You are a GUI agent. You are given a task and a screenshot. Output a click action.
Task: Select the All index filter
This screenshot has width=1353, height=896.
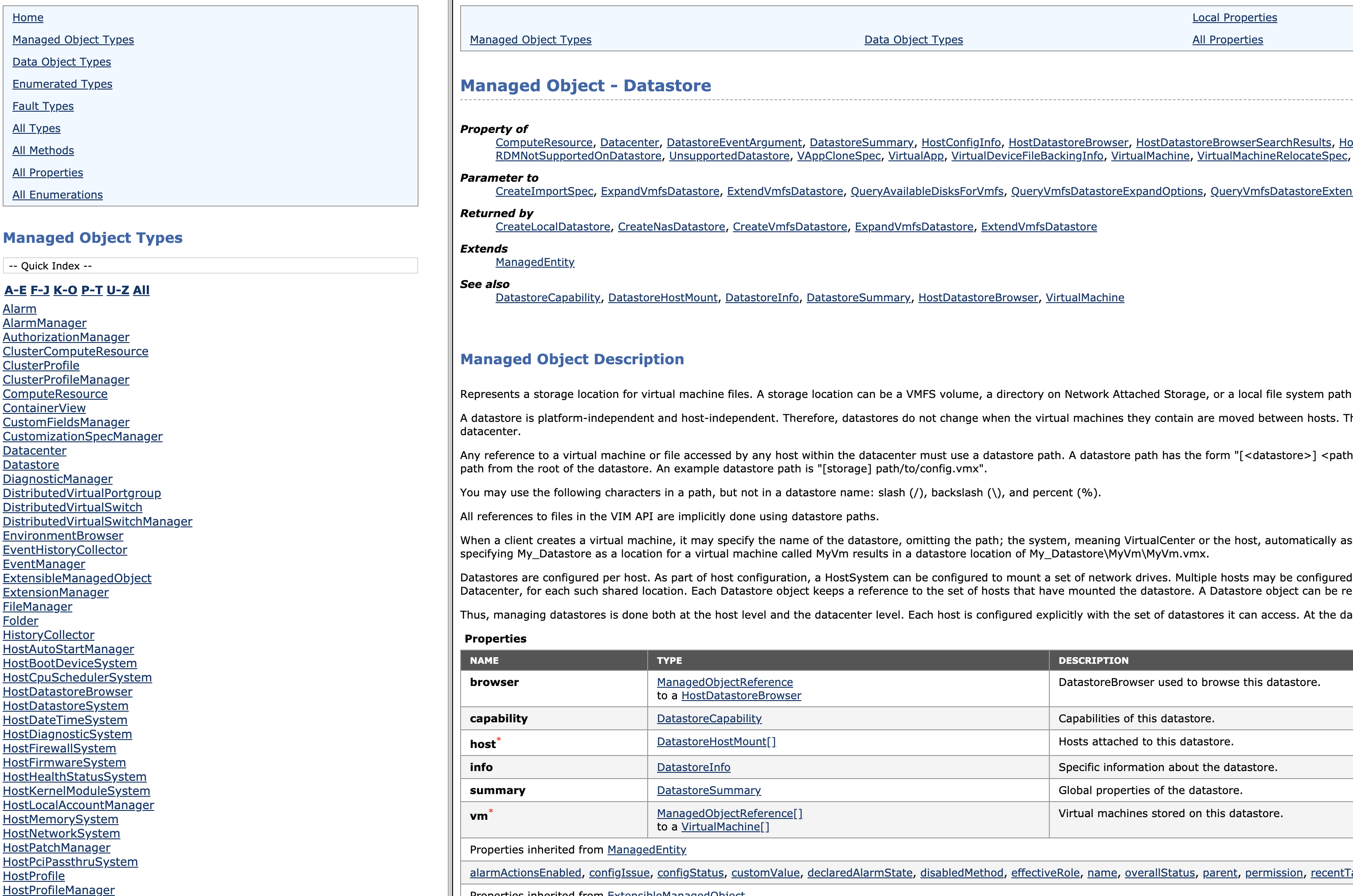pyautogui.click(x=141, y=290)
